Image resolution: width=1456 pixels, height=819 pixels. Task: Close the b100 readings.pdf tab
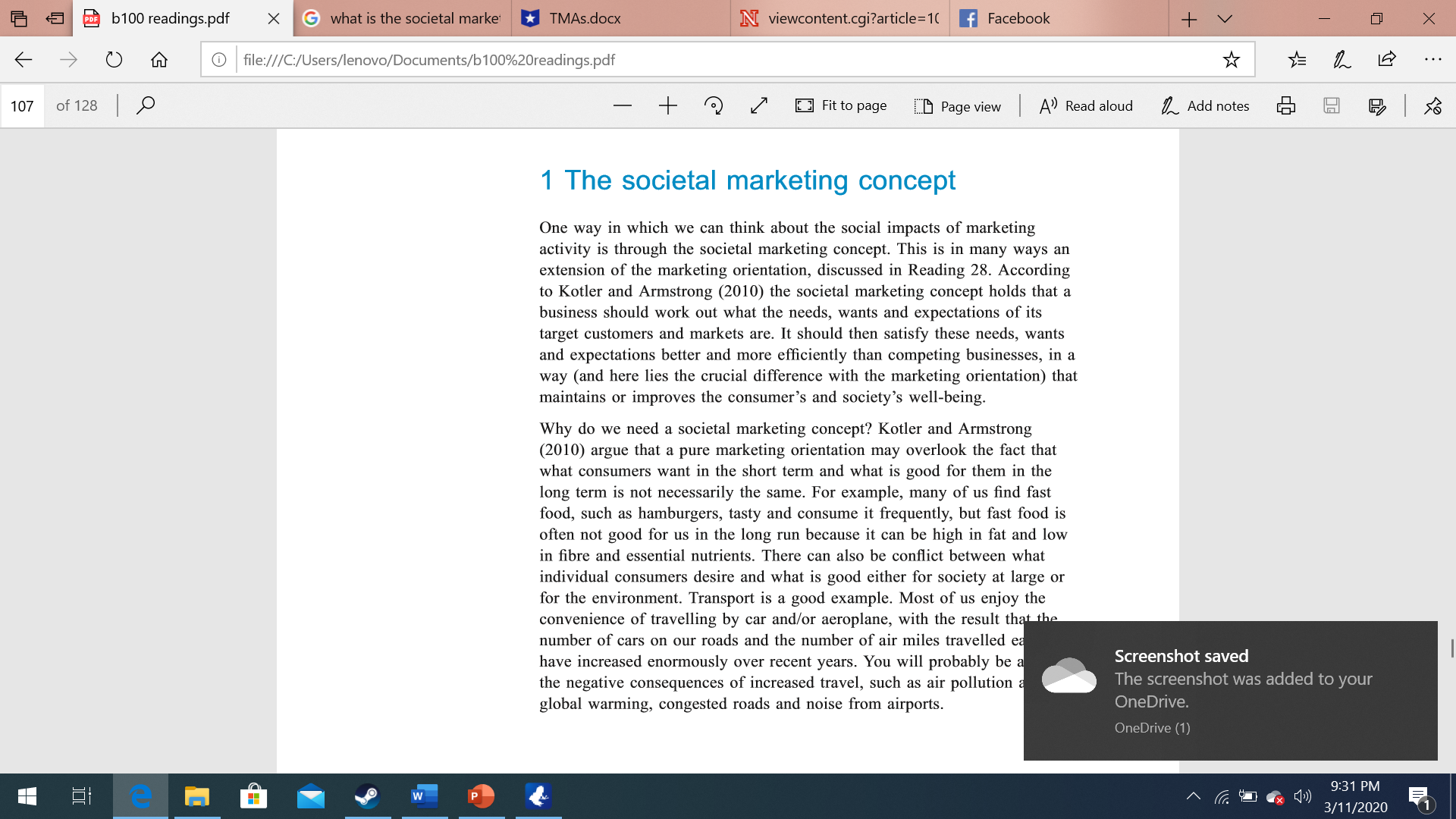[x=274, y=18]
